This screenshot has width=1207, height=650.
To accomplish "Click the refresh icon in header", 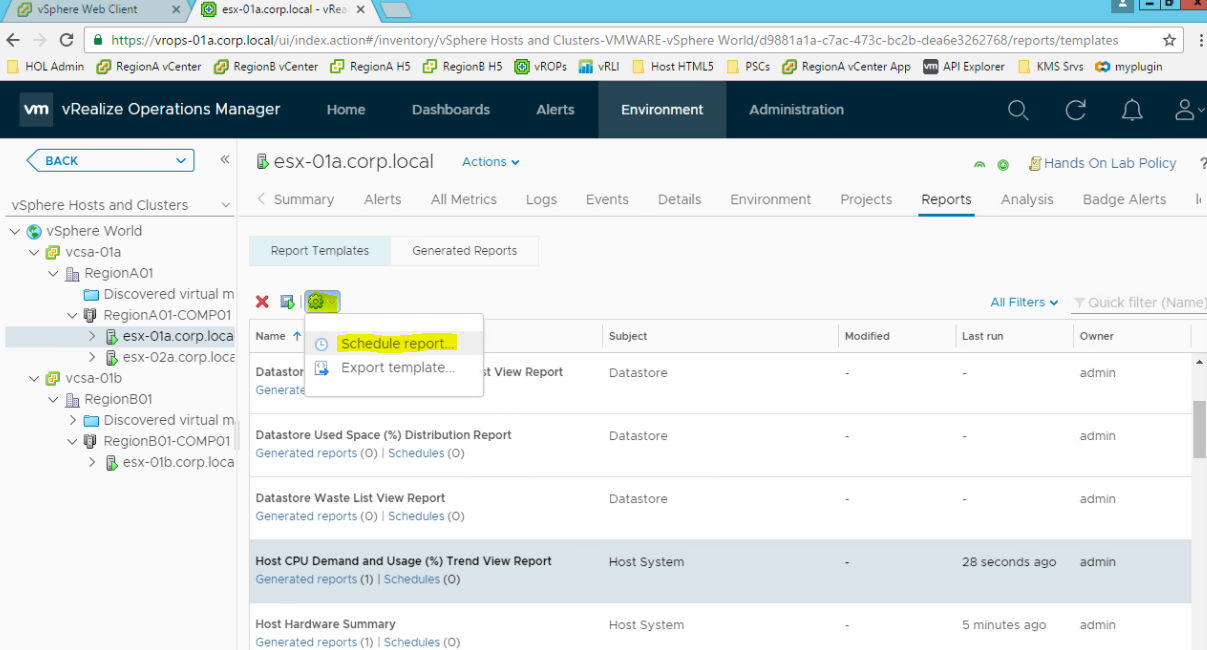I will [x=1075, y=110].
